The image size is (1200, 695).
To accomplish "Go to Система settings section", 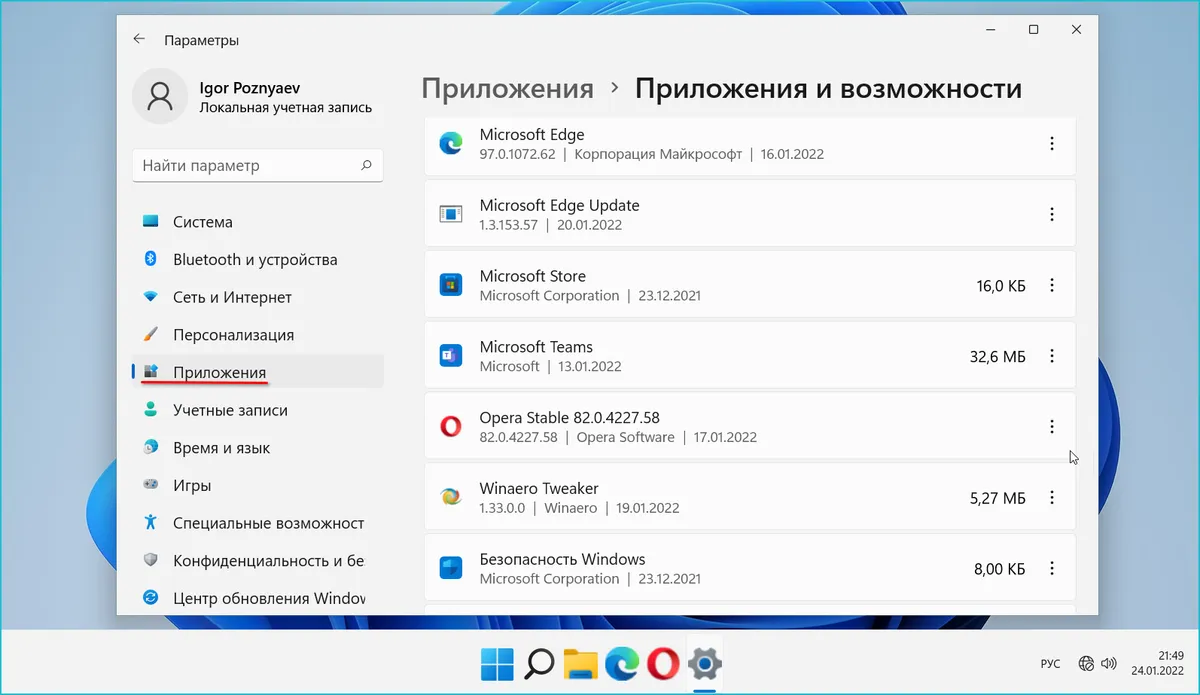I will coord(258,222).
